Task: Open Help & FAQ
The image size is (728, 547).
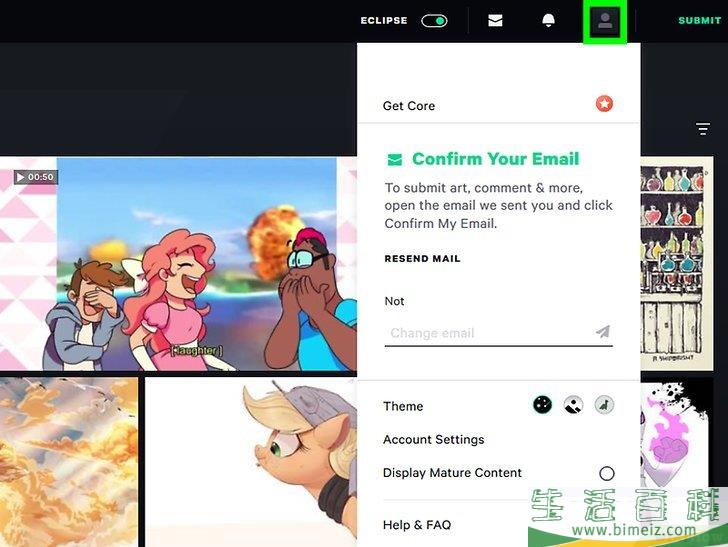Action: point(417,525)
